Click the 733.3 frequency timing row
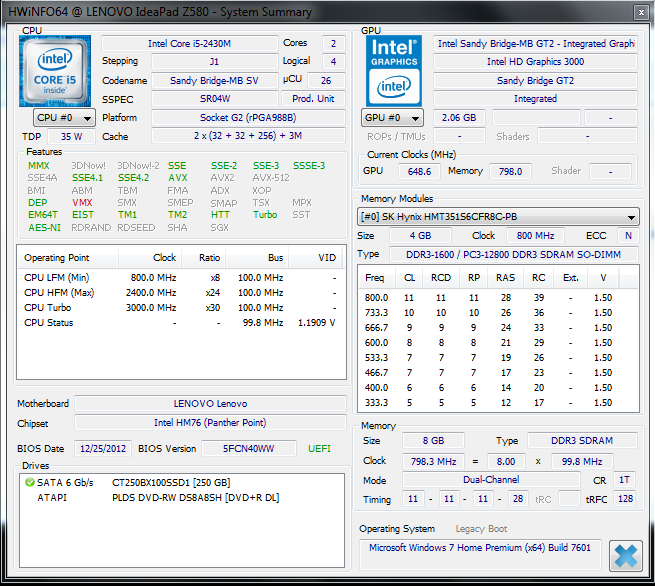Viewport: 655px width, 586px height. point(498,313)
